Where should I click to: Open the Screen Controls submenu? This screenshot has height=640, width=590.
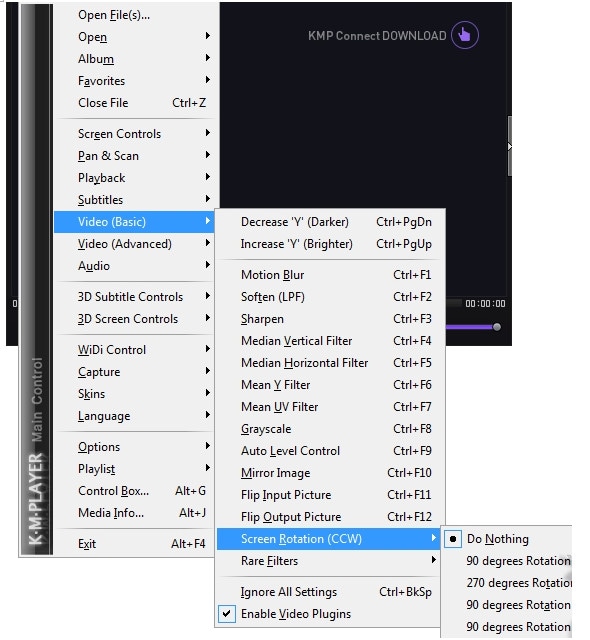coord(134,134)
